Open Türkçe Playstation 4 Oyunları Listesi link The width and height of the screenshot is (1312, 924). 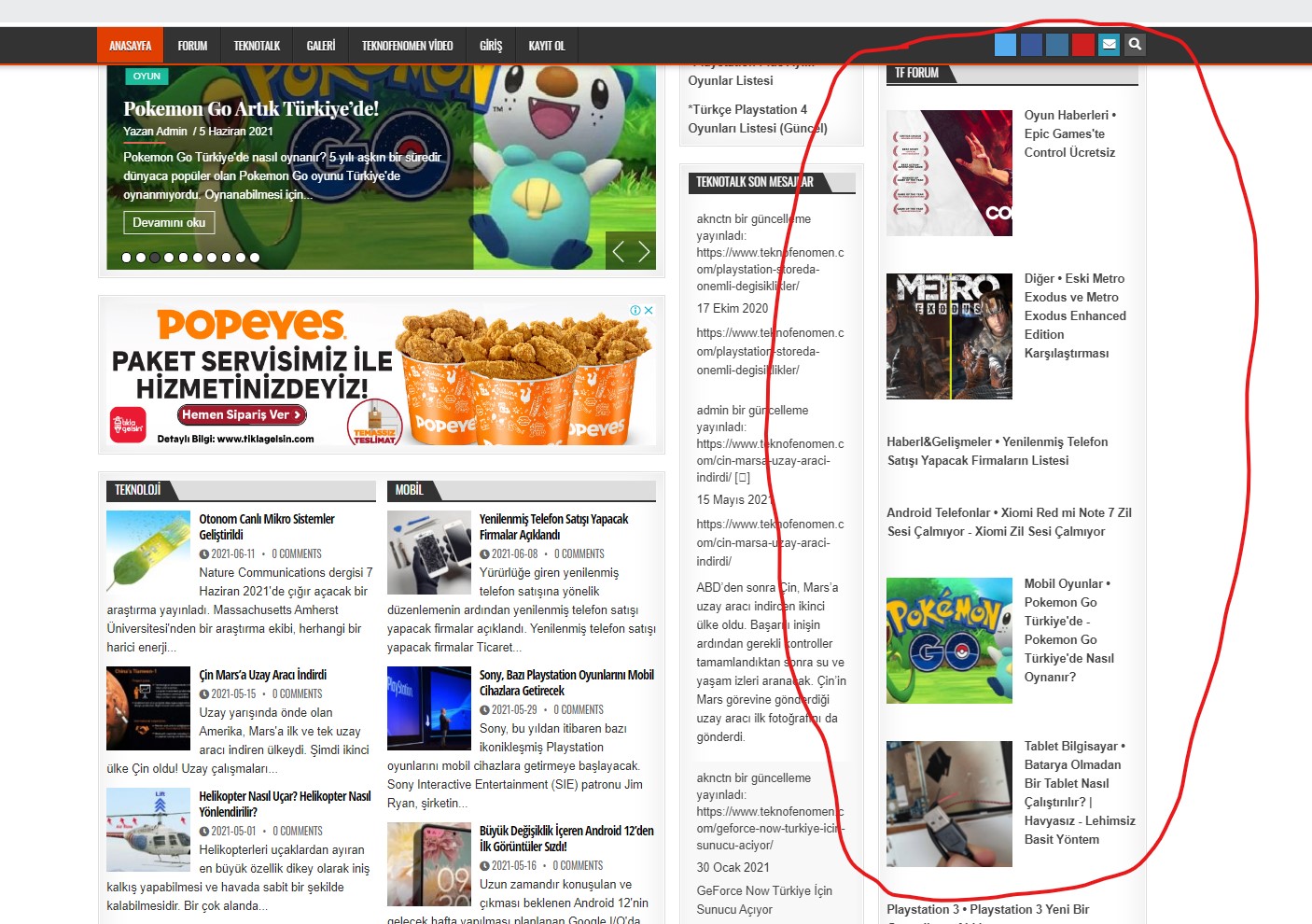coord(757,119)
